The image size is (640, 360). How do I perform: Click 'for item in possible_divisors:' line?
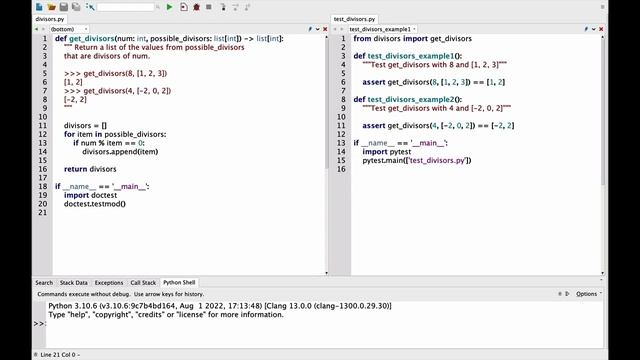tap(115, 134)
